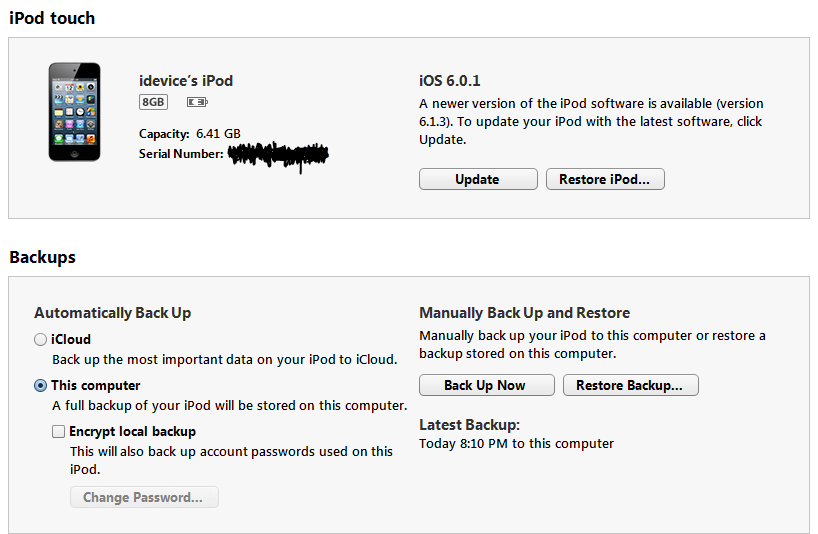Click the Restore iPod... button
Screen dimensions: 818x534
click(x=605, y=179)
